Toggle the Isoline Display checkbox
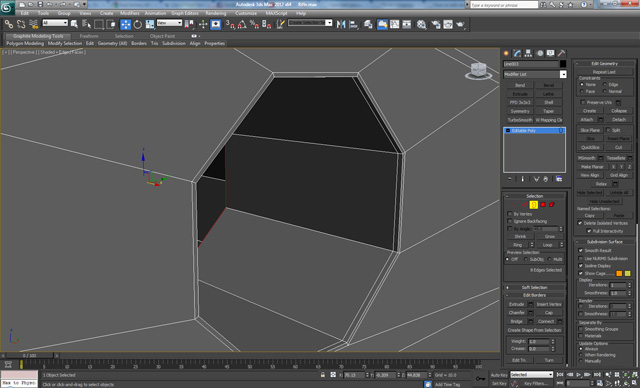Image resolution: width=640 pixels, height=388 pixels. tap(581, 266)
